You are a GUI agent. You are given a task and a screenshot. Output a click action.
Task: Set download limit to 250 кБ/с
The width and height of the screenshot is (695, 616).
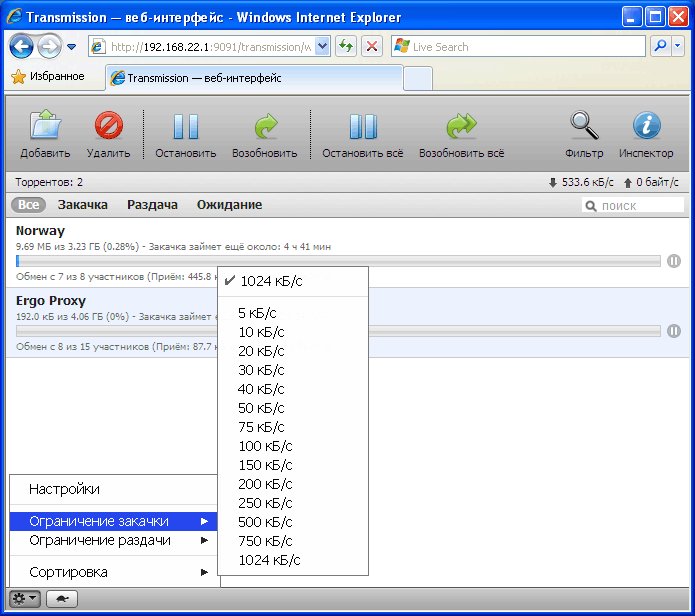(293, 503)
